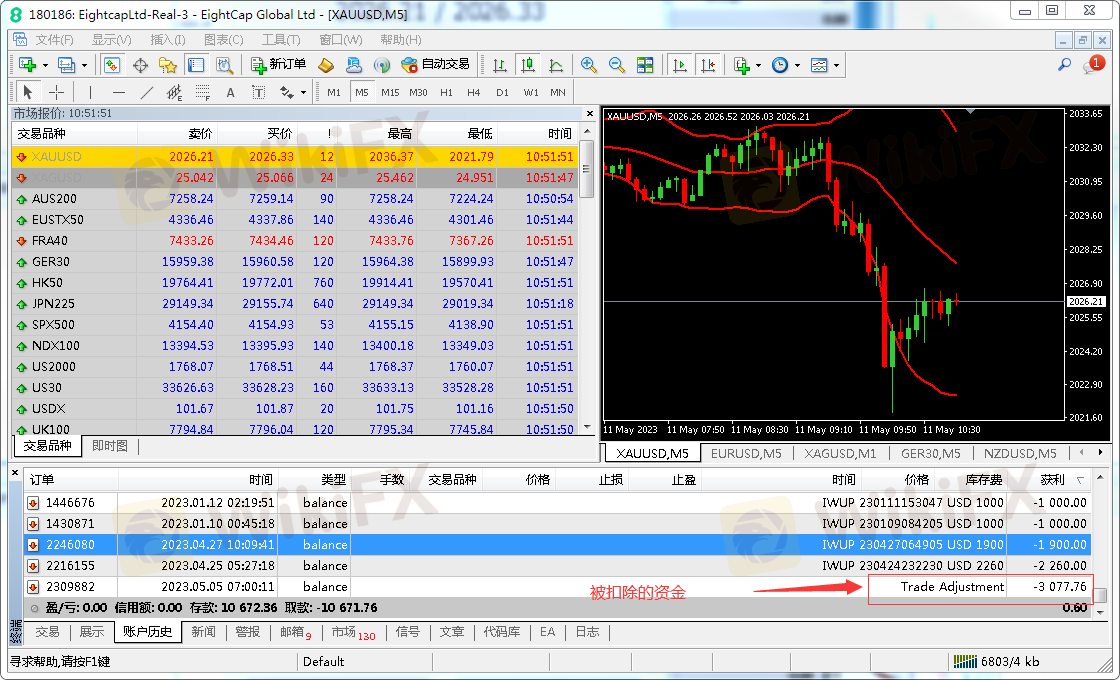
Task: Toggle the Terminal panel icon
Action: pyautogui.click(x=196, y=65)
